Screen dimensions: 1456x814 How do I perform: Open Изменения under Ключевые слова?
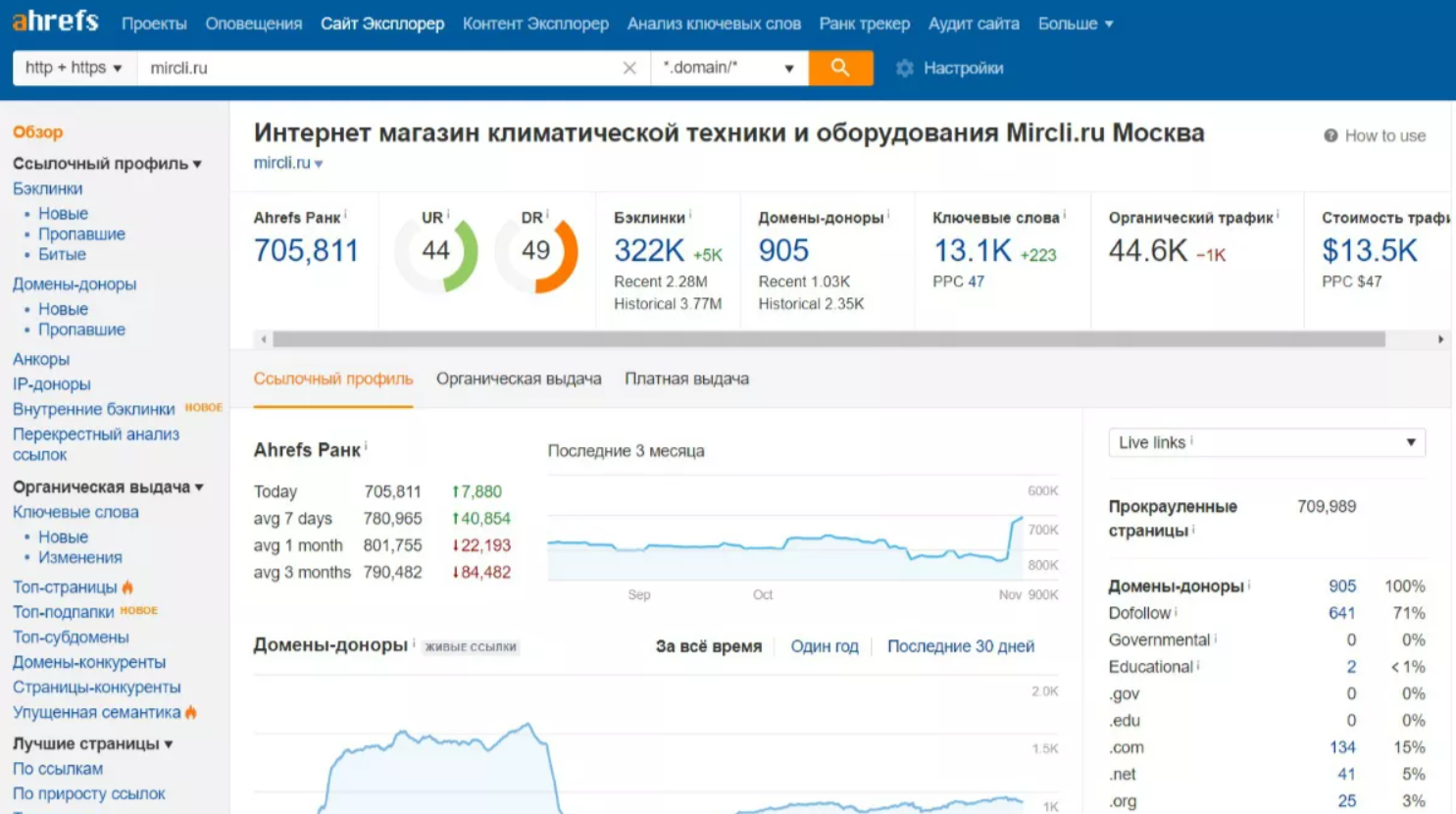(80, 557)
